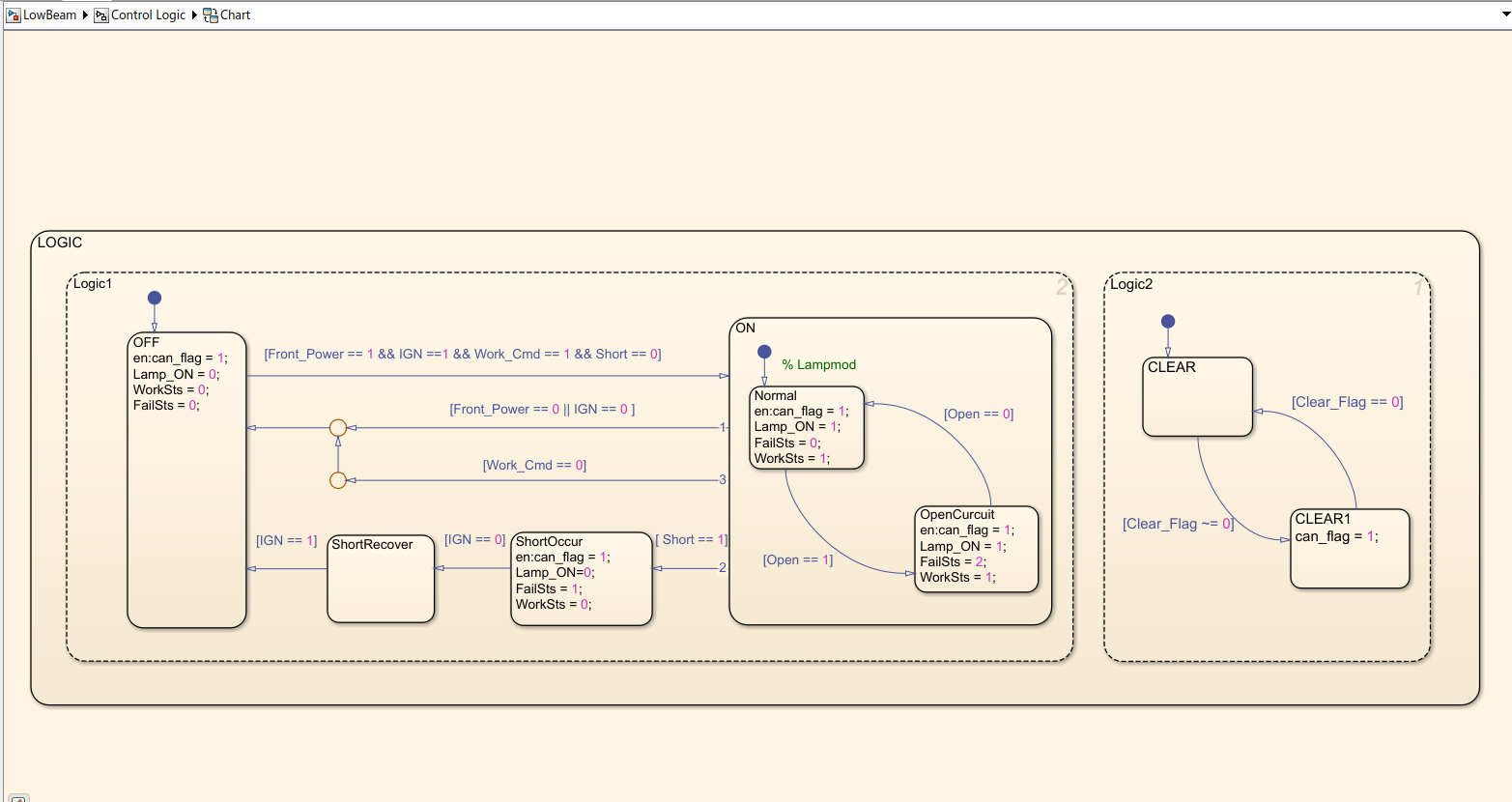Select the default transition dot above OFF
1512x802 pixels.
pos(155,298)
